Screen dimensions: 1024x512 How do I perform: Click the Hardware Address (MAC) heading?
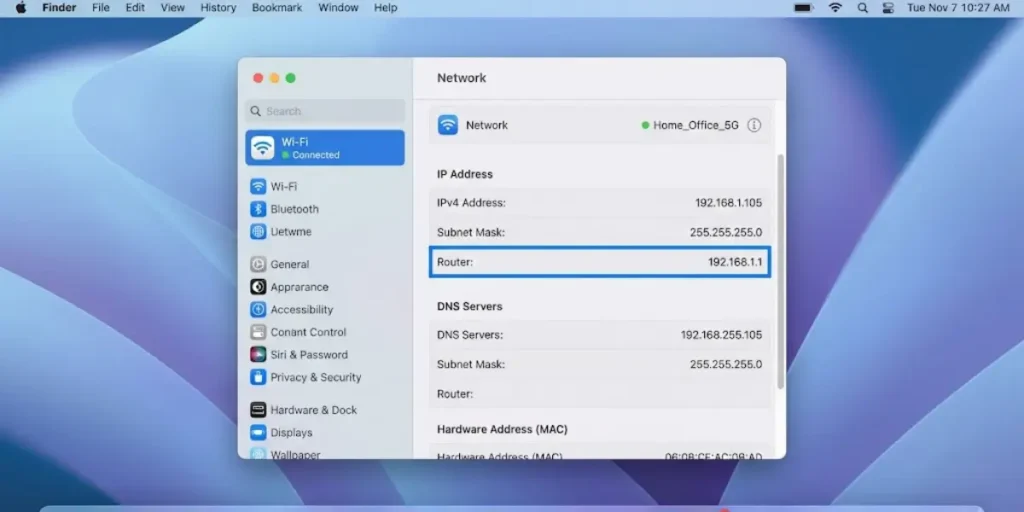coord(502,429)
